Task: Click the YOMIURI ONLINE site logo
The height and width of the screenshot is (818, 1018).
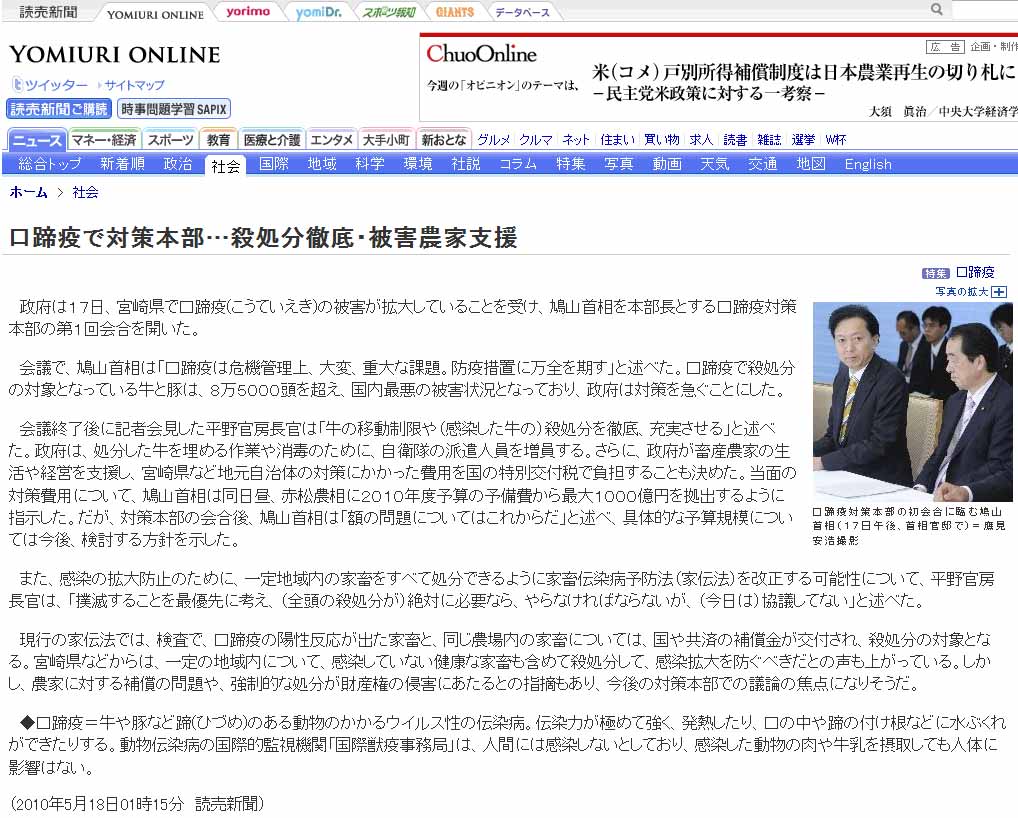Action: pyautogui.click(x=114, y=54)
